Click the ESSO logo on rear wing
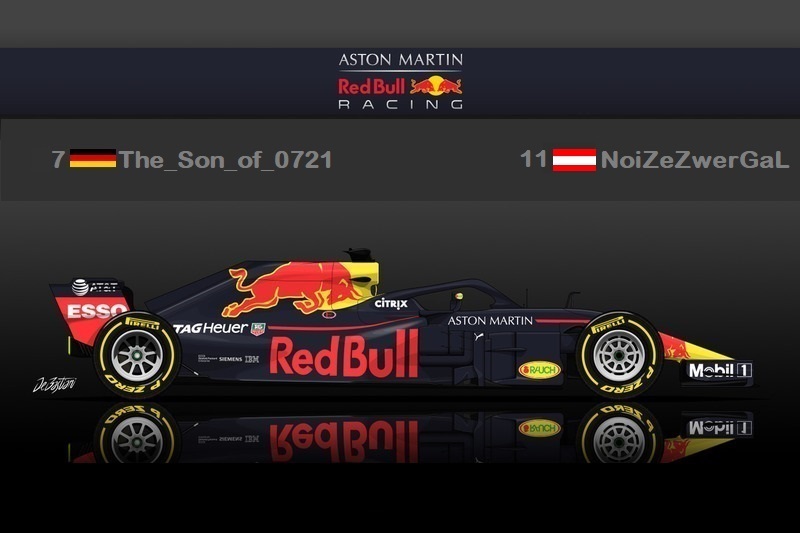The height and width of the screenshot is (533, 800). tap(97, 311)
